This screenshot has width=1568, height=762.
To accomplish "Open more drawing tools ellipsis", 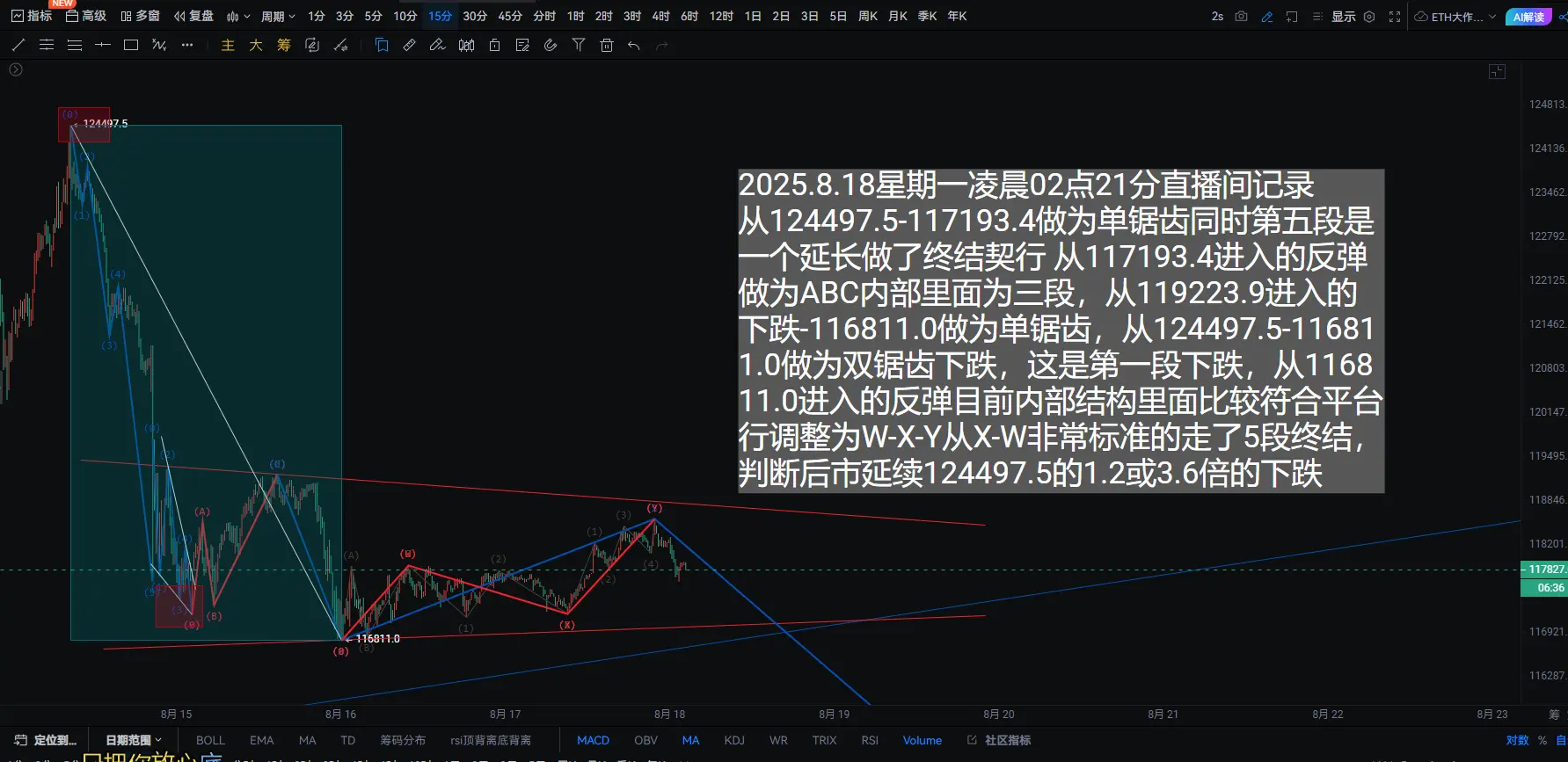I will (x=187, y=45).
